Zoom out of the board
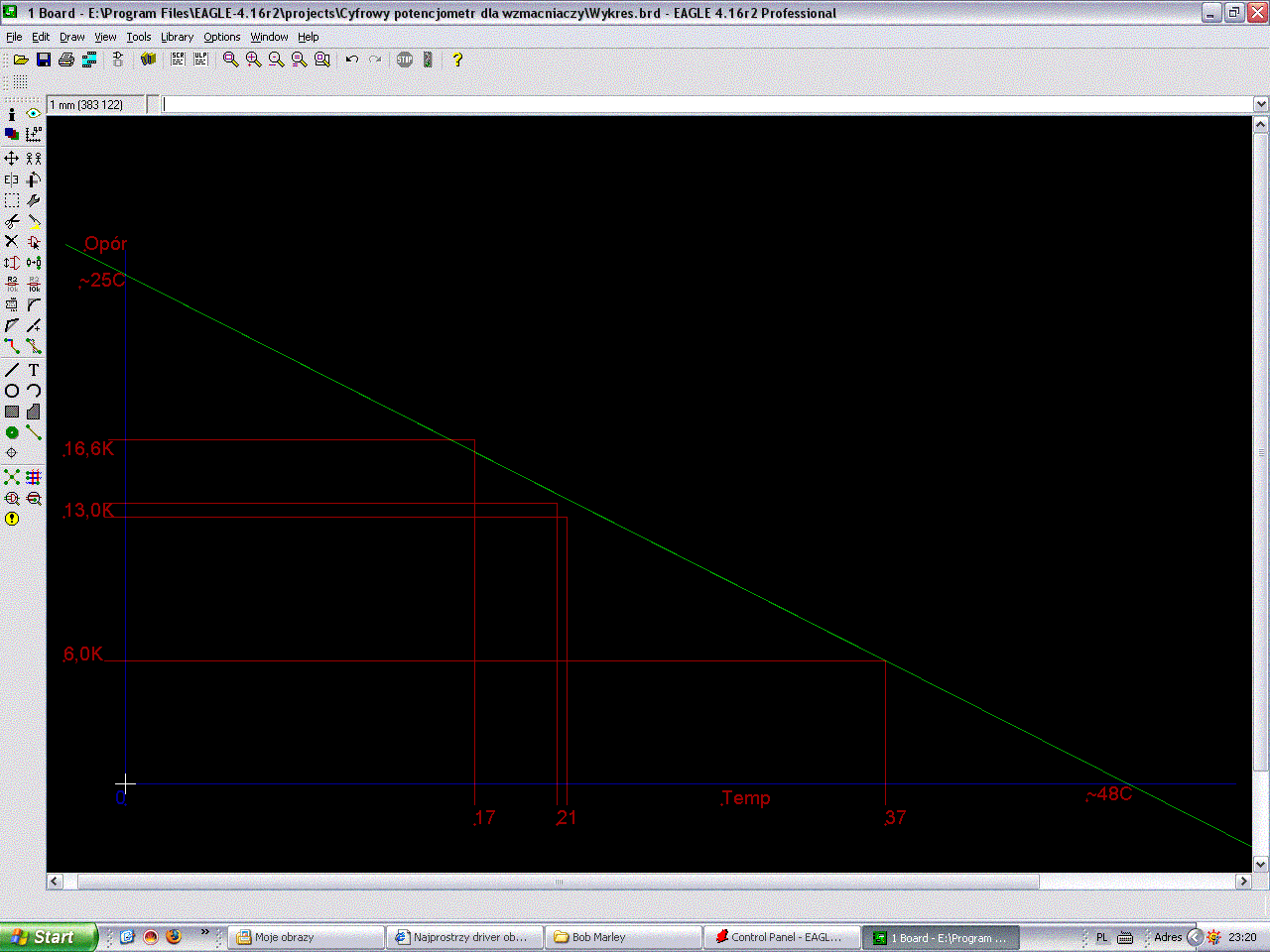The image size is (1270, 952). click(x=276, y=59)
